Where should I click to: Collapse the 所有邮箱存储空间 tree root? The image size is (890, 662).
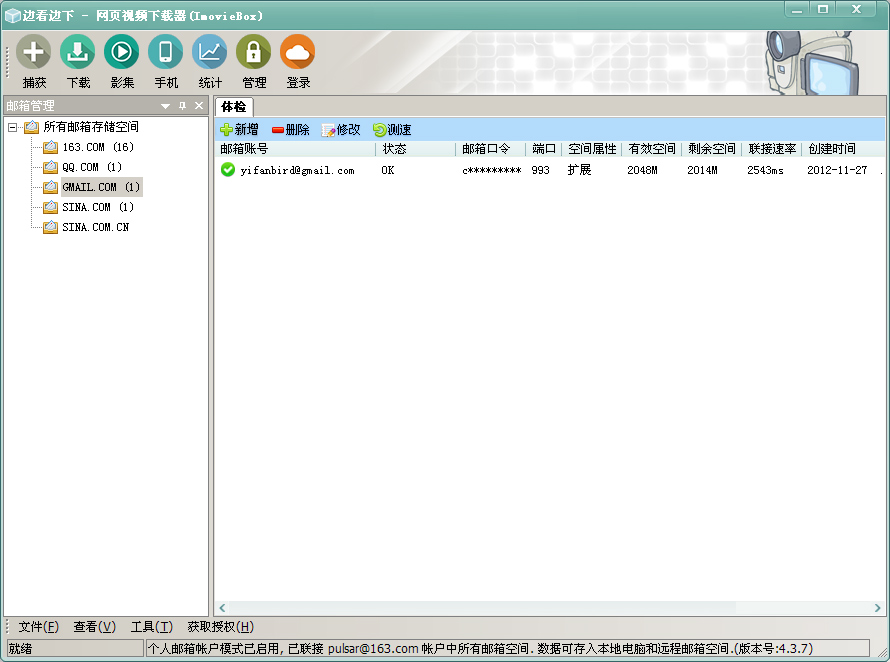coord(13,127)
